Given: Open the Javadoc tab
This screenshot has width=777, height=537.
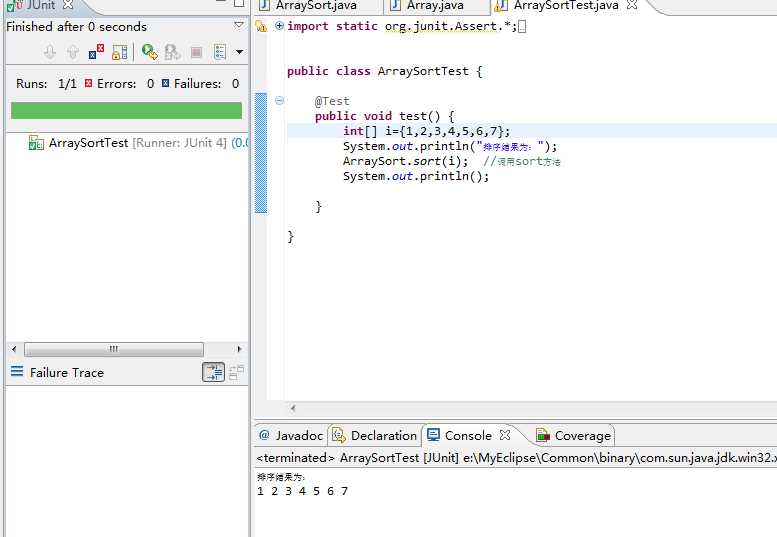Looking at the screenshot, I should [290, 435].
